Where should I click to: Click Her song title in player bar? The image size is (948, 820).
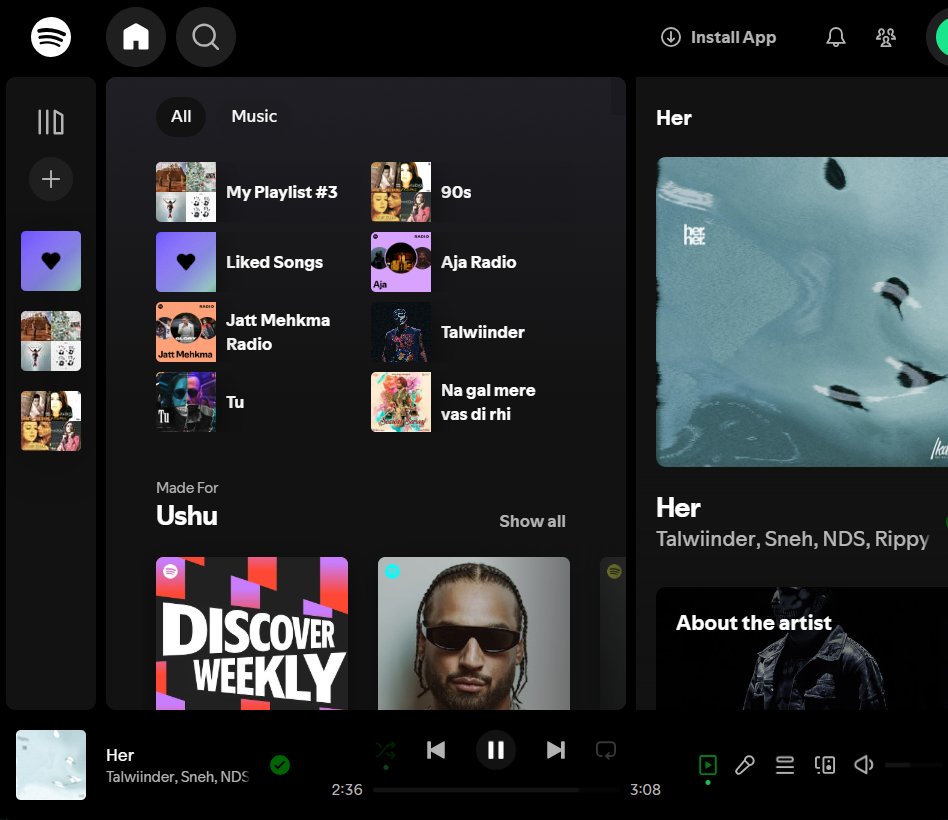click(x=120, y=755)
